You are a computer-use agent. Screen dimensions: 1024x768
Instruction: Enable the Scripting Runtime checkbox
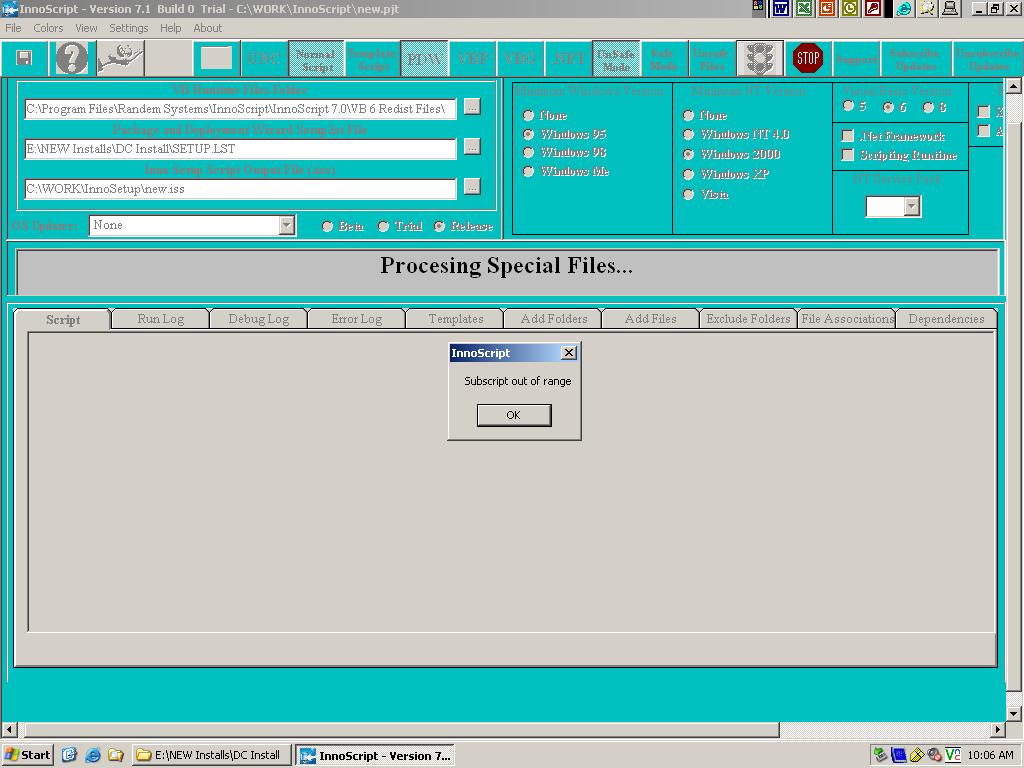click(x=848, y=155)
